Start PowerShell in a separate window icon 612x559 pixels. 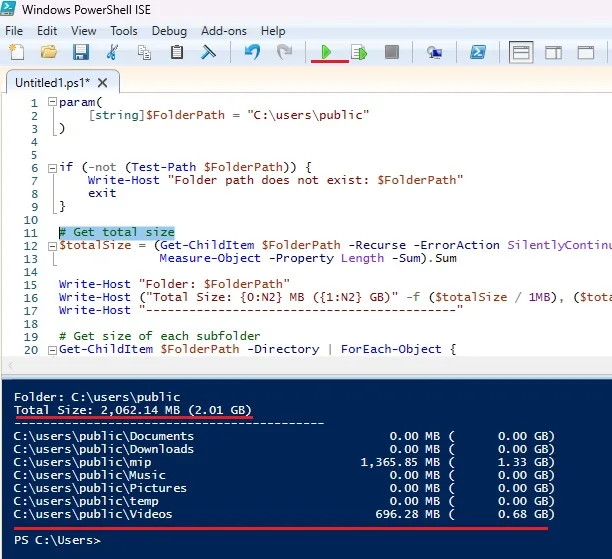tap(479, 52)
